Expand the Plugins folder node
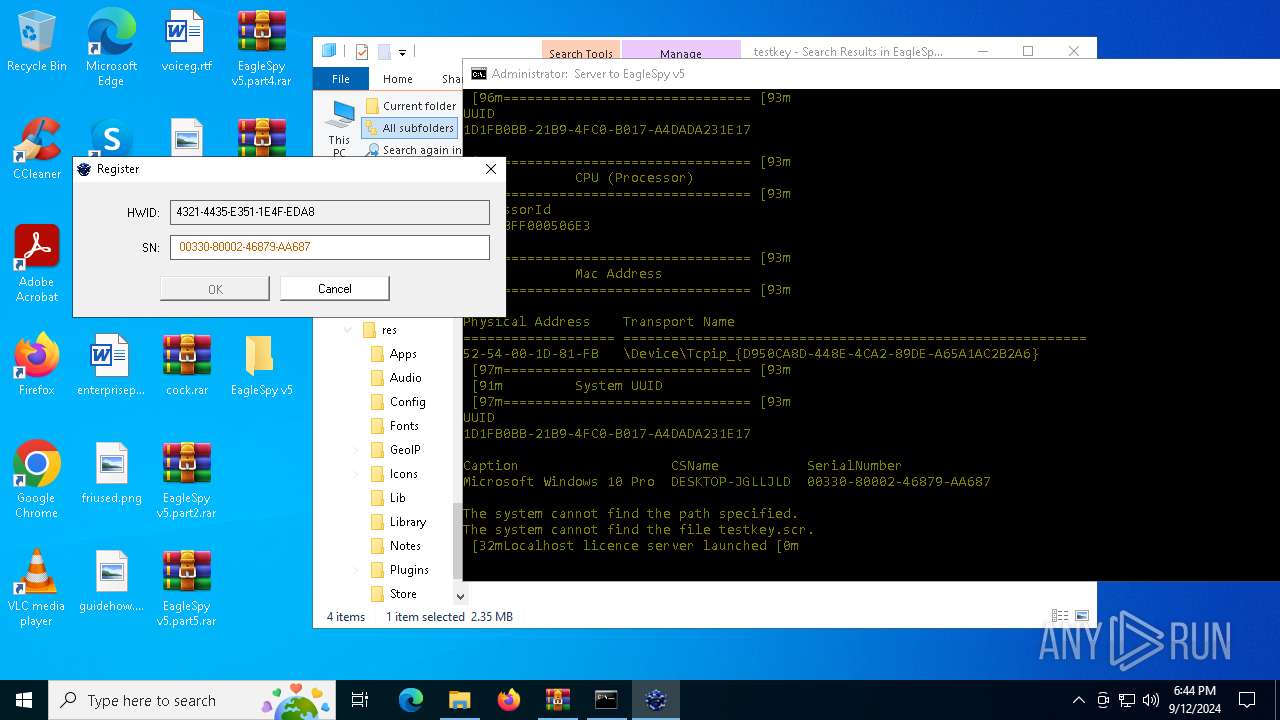 pos(355,570)
